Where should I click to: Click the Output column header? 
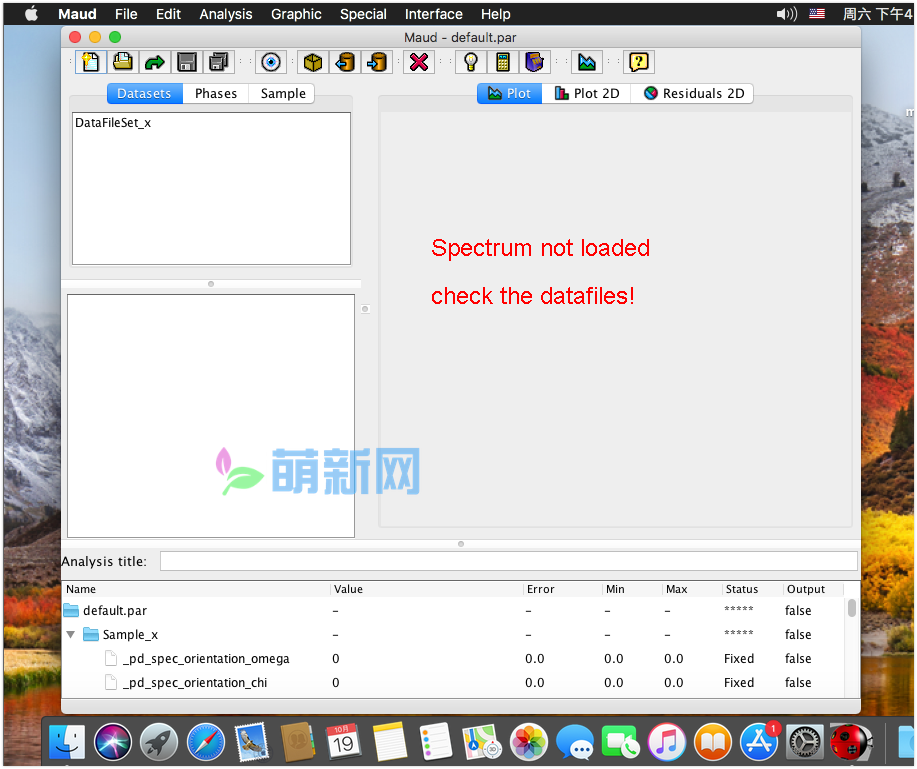click(813, 589)
